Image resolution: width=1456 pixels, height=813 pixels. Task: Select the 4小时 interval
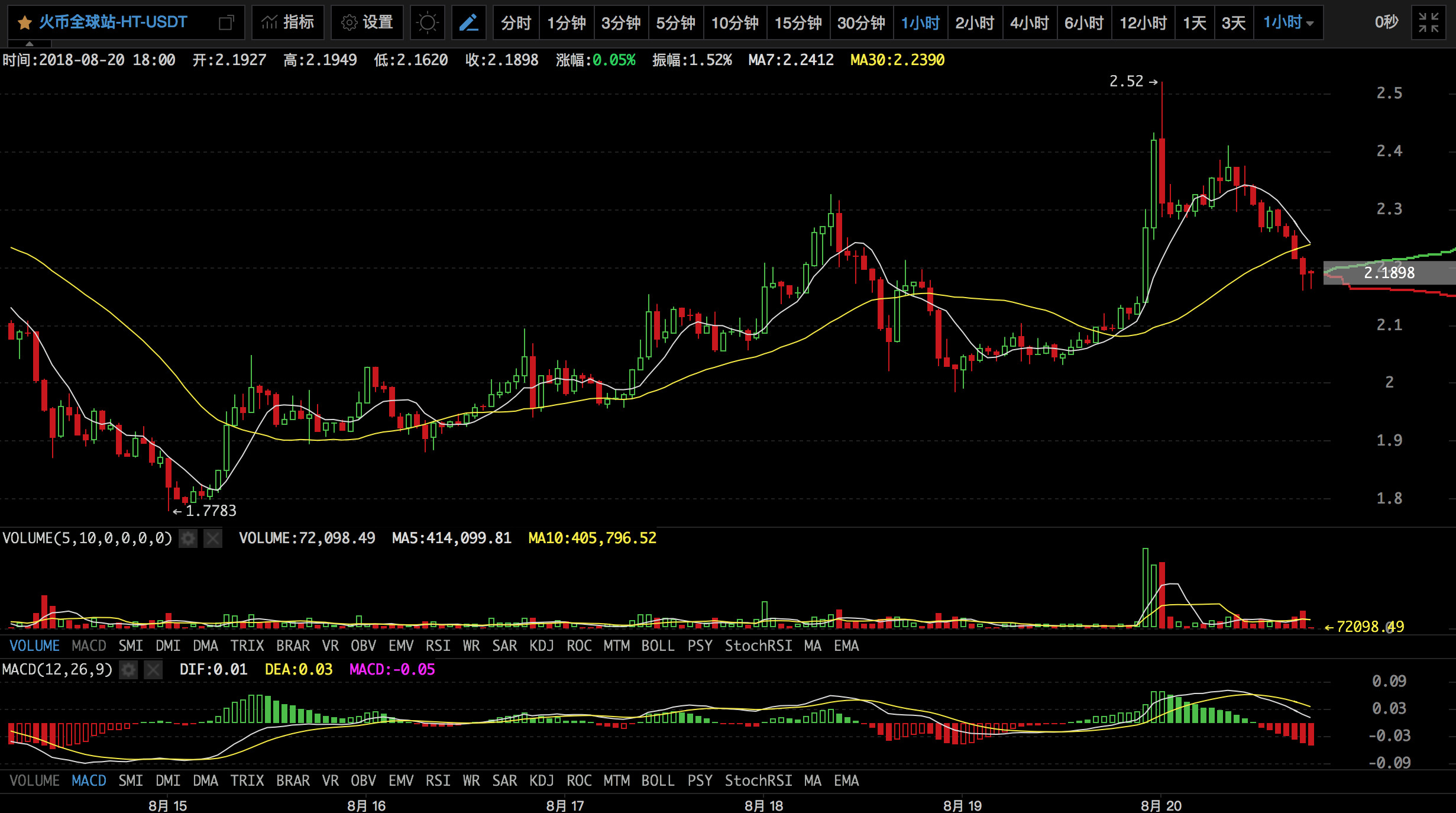point(1030,23)
